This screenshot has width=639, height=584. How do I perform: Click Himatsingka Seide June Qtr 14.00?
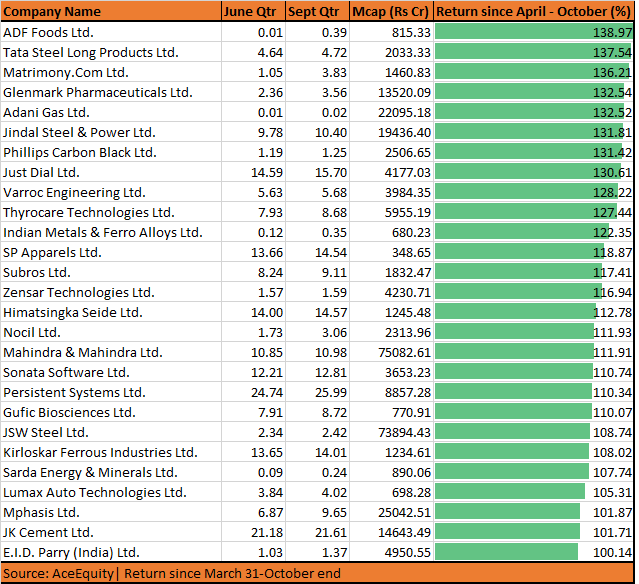pyautogui.click(x=267, y=312)
